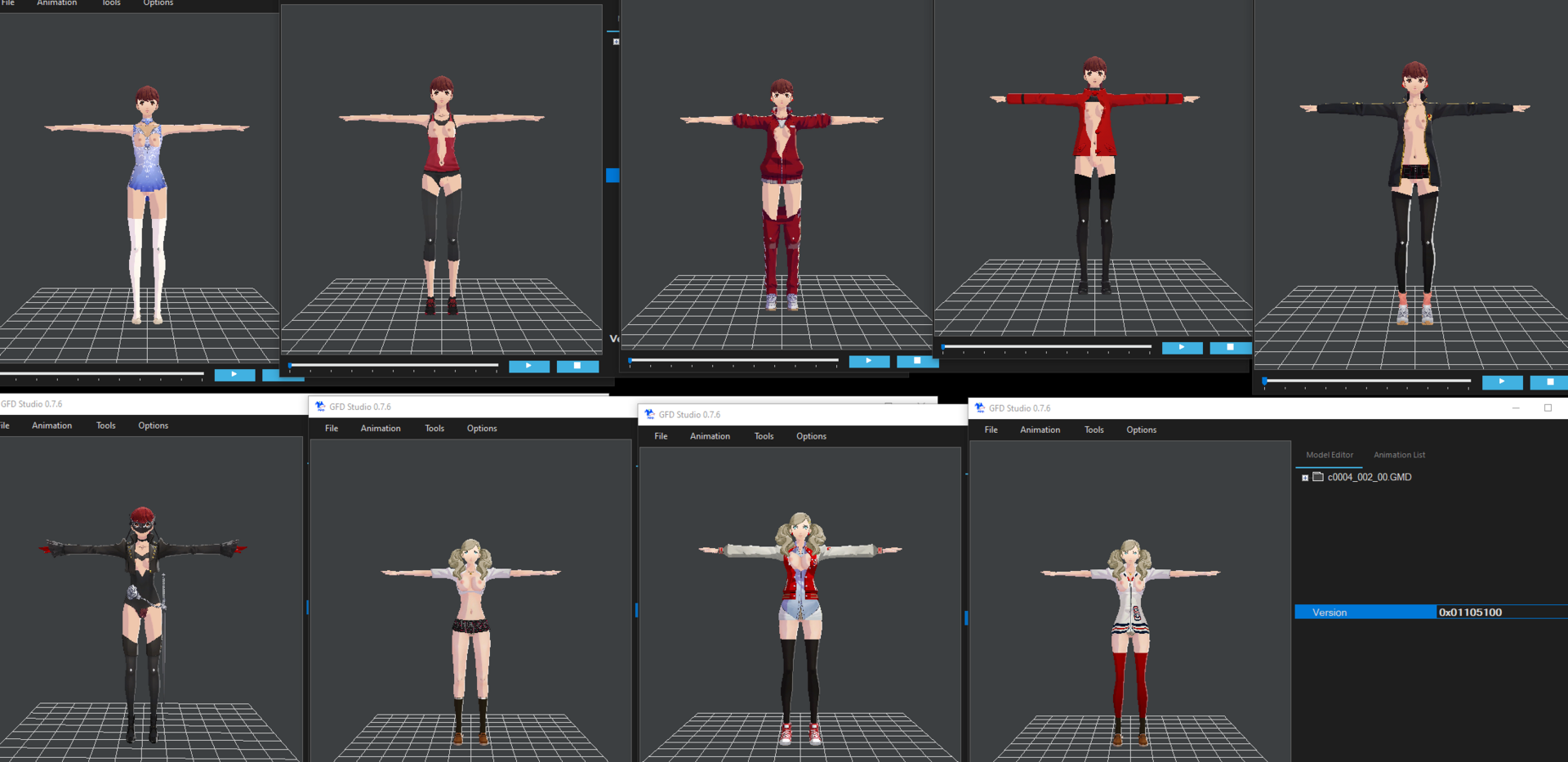The image size is (1568, 762).
Task: Click GFD Studio app icon in red varsity jacket window
Action: point(650,414)
